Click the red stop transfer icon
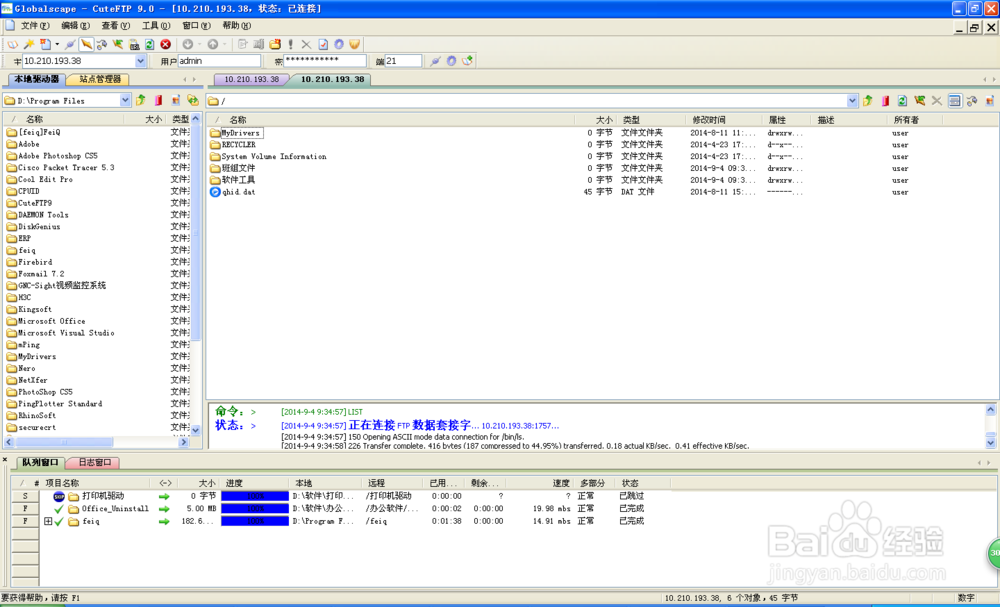 [x=166, y=45]
